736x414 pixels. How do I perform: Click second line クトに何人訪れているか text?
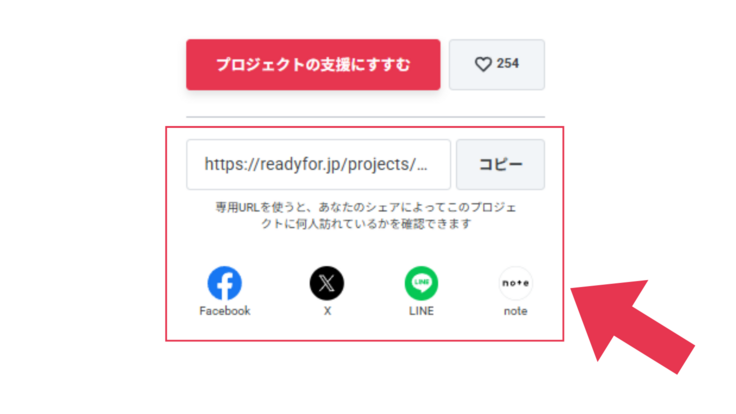tap(366, 223)
